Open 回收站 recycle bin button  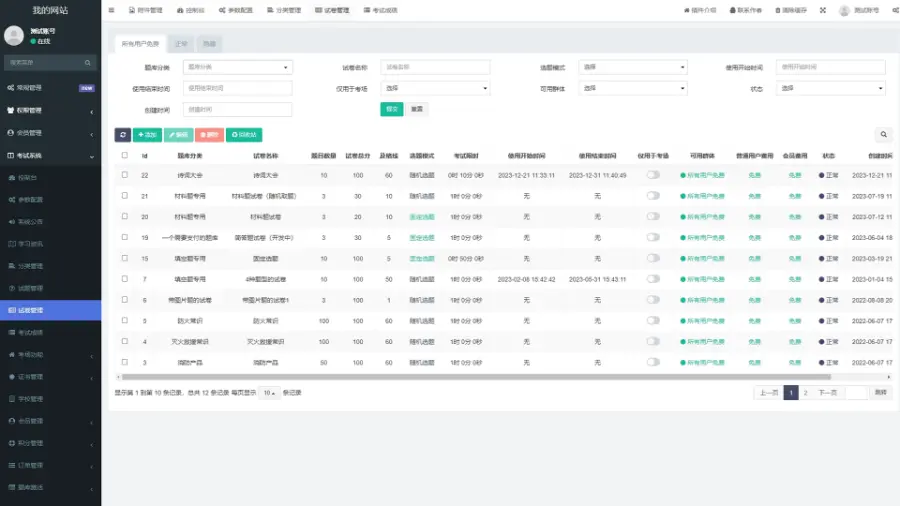coord(244,134)
